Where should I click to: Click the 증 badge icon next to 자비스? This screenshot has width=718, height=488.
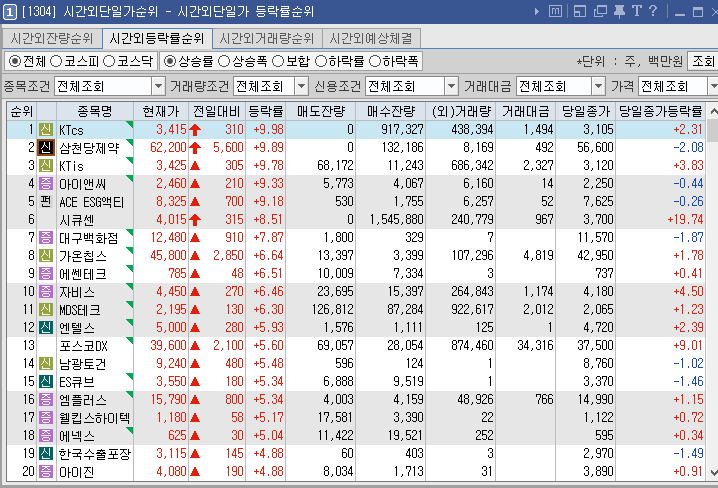[45, 292]
